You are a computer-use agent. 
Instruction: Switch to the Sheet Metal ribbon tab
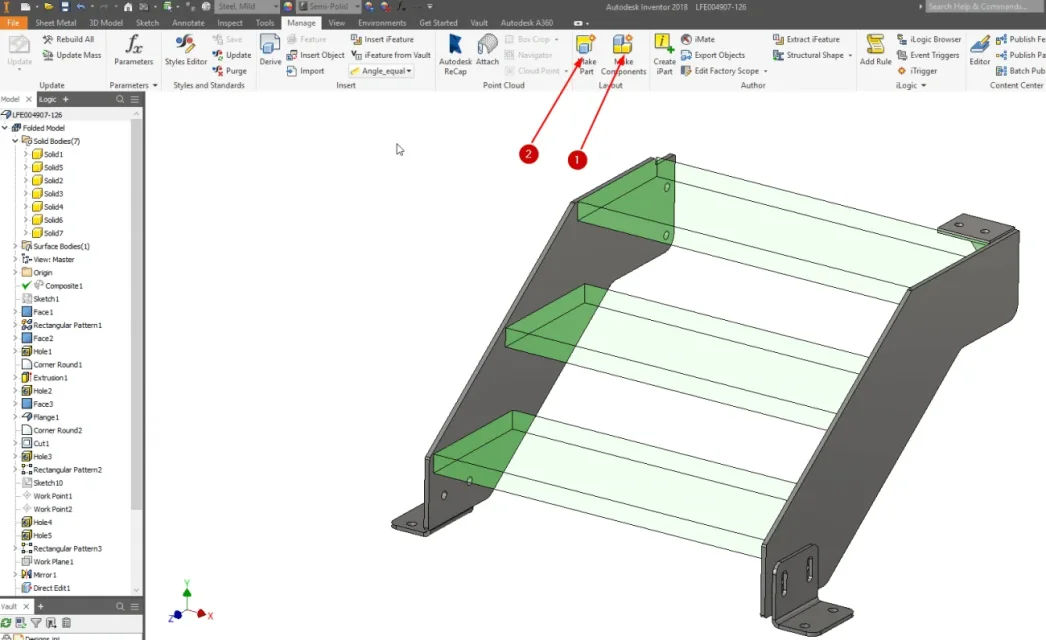click(x=55, y=23)
